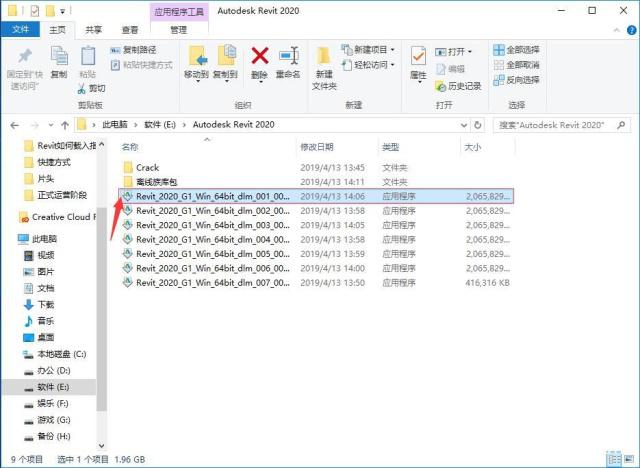Open 本地磁盘 (C:) in navigation pane
This screenshot has width=640, height=468.
(x=55, y=354)
